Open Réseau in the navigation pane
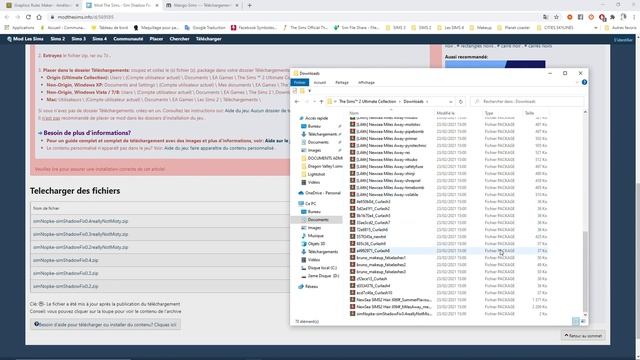 [311, 287]
